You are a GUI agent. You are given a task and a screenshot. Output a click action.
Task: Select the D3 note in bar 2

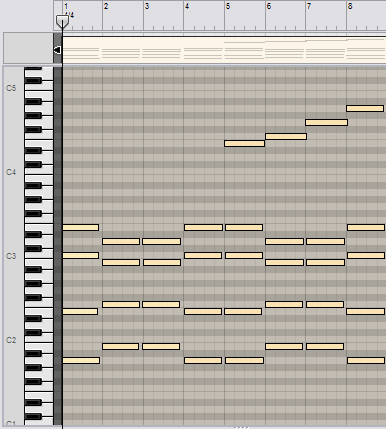click(x=121, y=241)
